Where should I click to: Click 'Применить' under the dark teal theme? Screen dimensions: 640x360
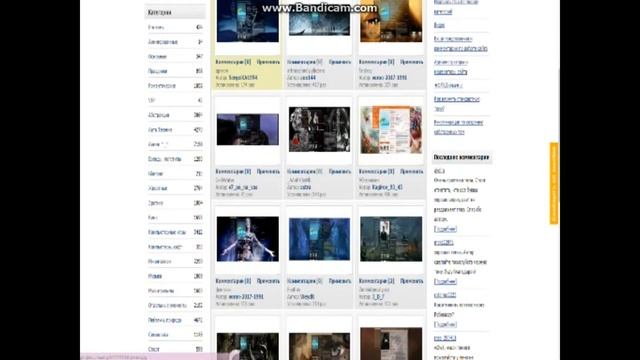(x=411, y=281)
